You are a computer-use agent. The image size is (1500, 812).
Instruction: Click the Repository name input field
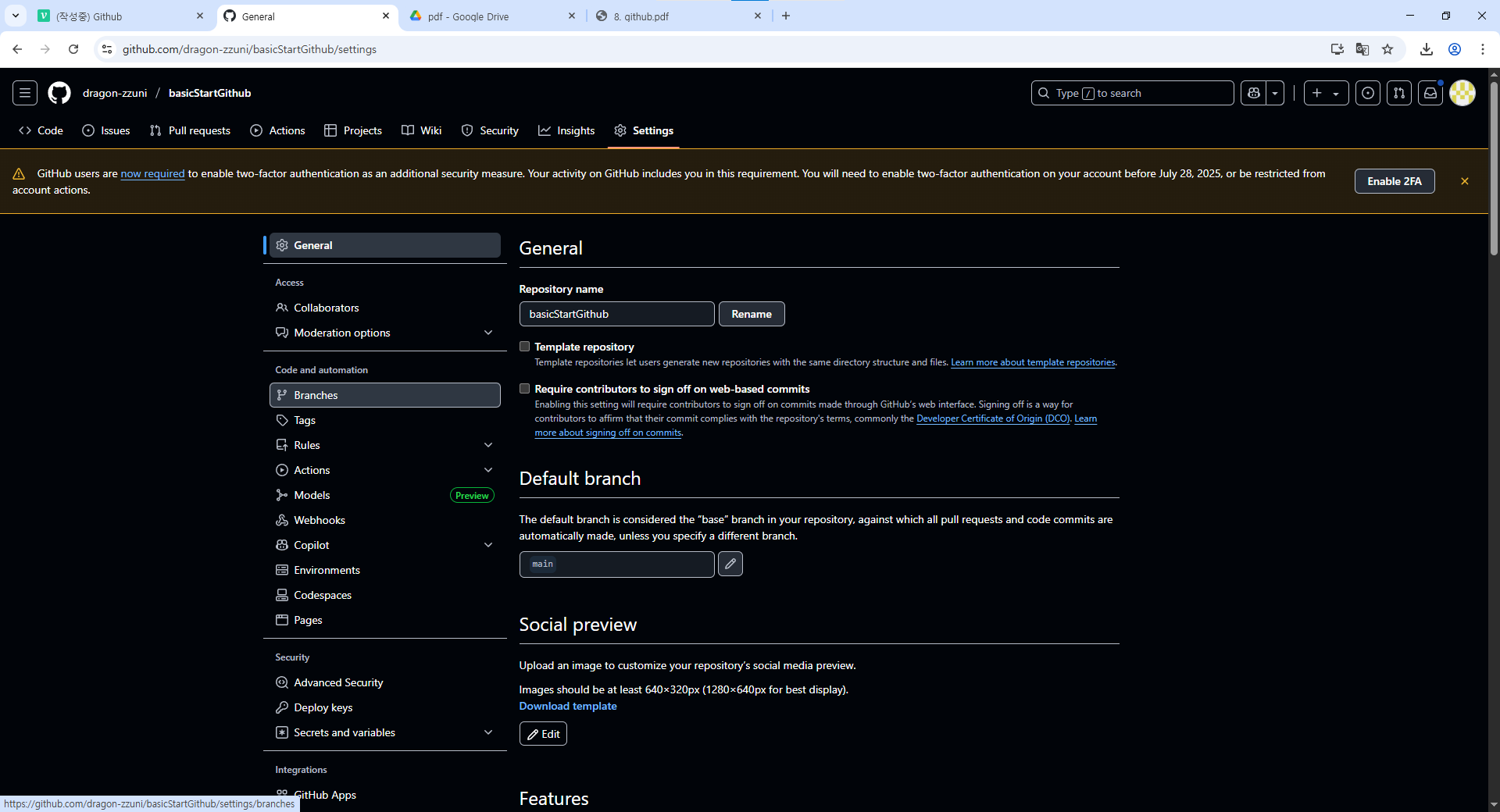[617, 314]
